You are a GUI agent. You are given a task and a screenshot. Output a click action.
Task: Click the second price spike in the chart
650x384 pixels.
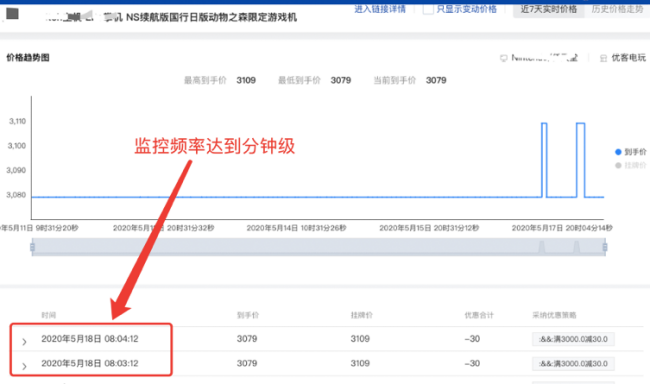pyautogui.click(x=580, y=160)
